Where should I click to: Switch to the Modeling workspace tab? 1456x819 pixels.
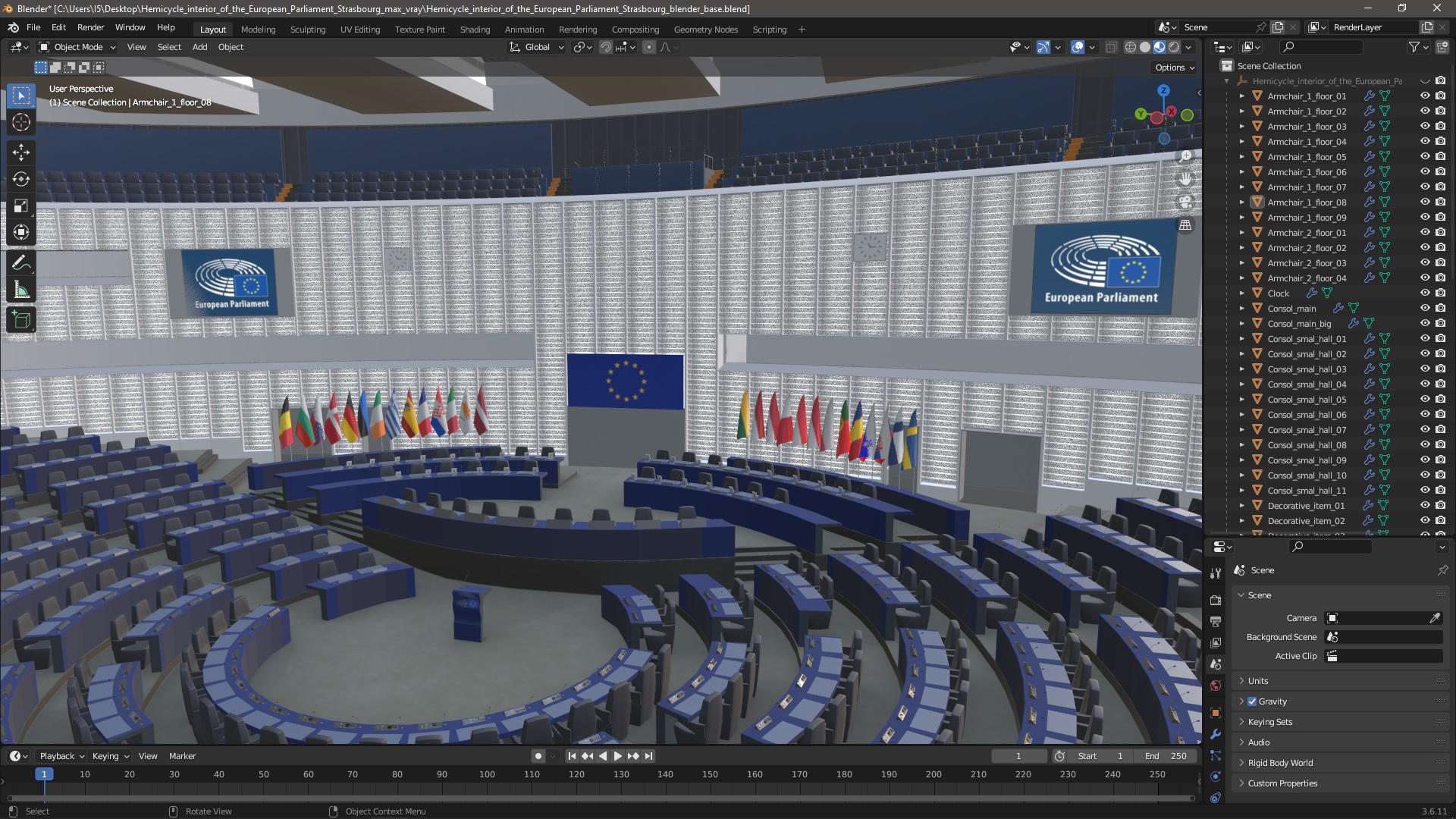click(258, 30)
